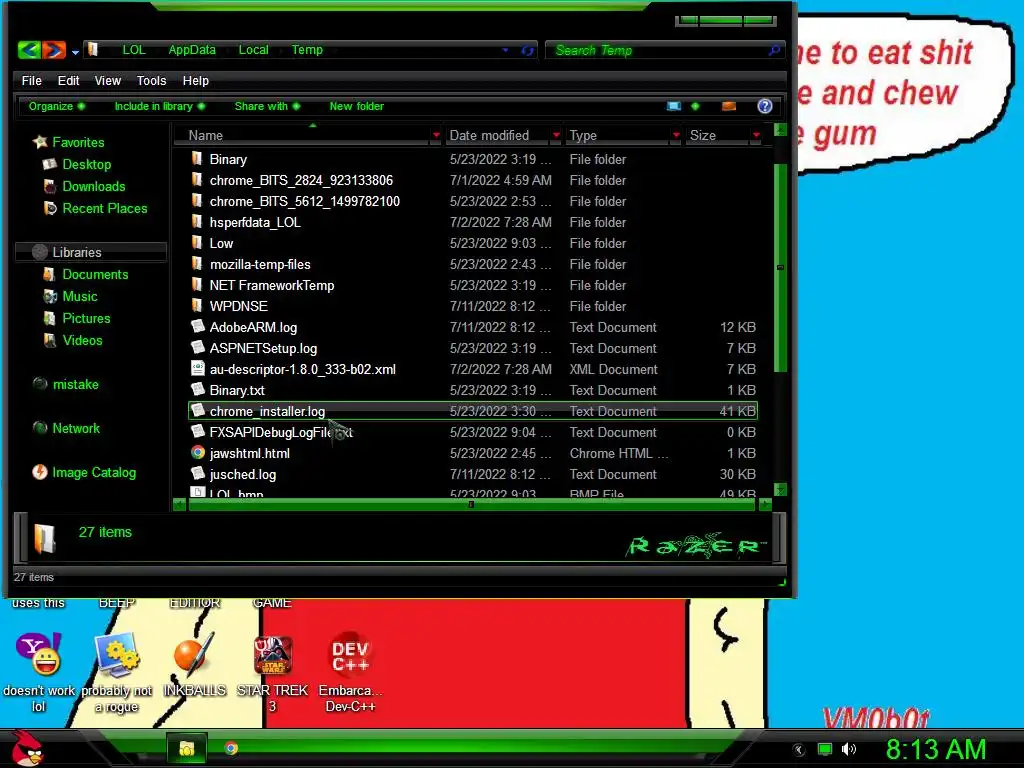The image size is (1024, 768).
Task: Click the vertical scrollbar of file list
Action: [x=780, y=267]
